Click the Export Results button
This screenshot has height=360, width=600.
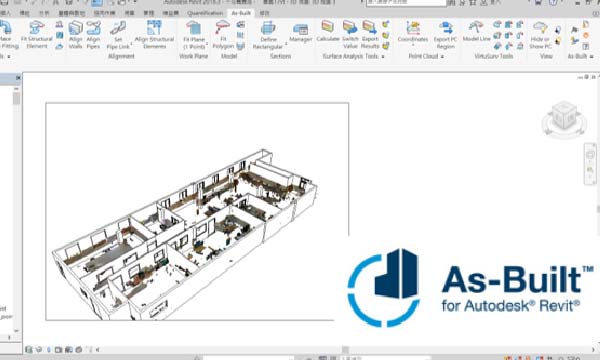pos(370,35)
